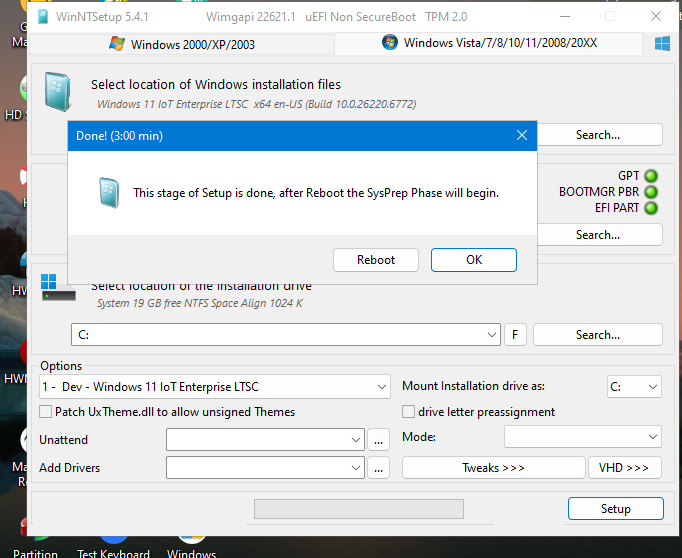
Task: Select the Windows Vista/7/8/10/11/2008/20XX tab
Action: 489,43
